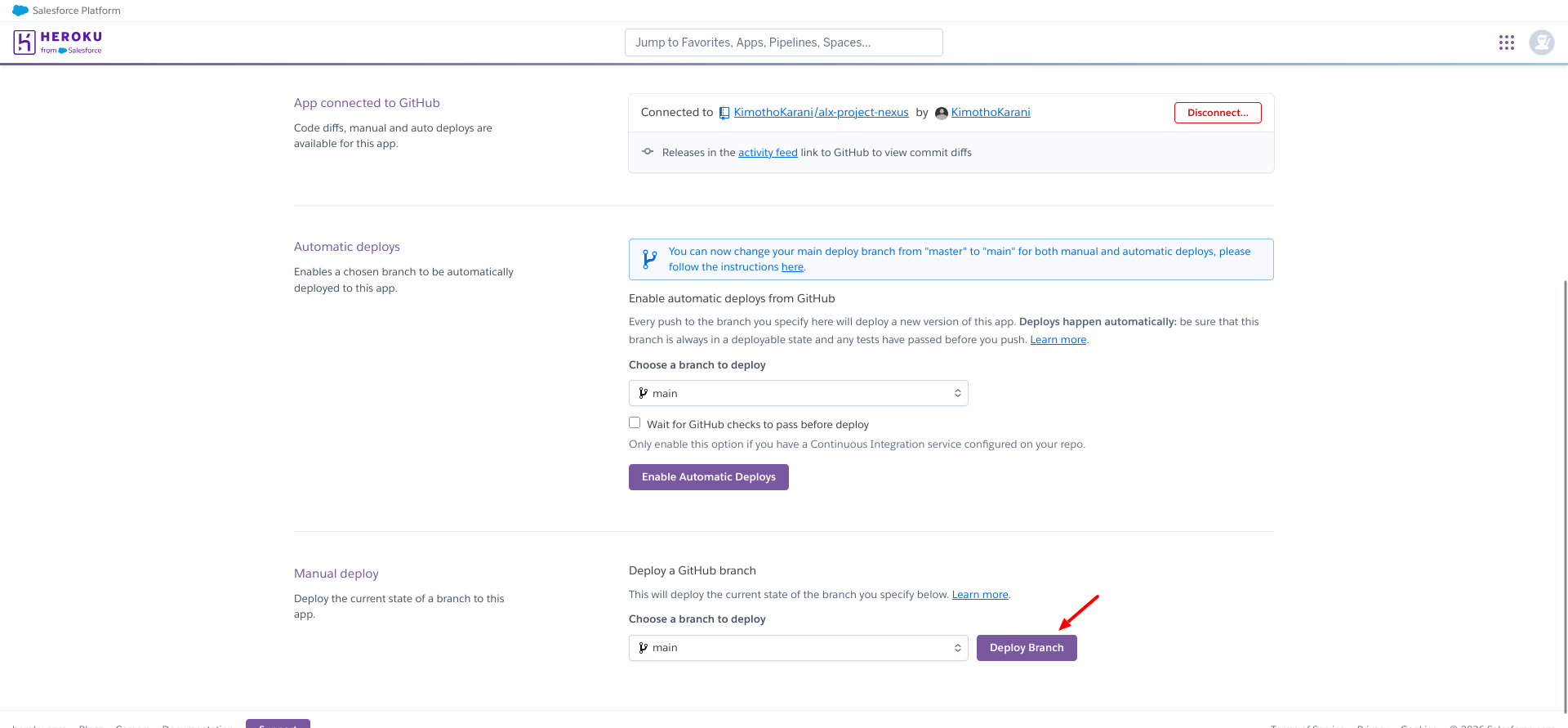The height and width of the screenshot is (728, 1568).
Task: Focus the Jump to Favorites search field
Action: (784, 42)
